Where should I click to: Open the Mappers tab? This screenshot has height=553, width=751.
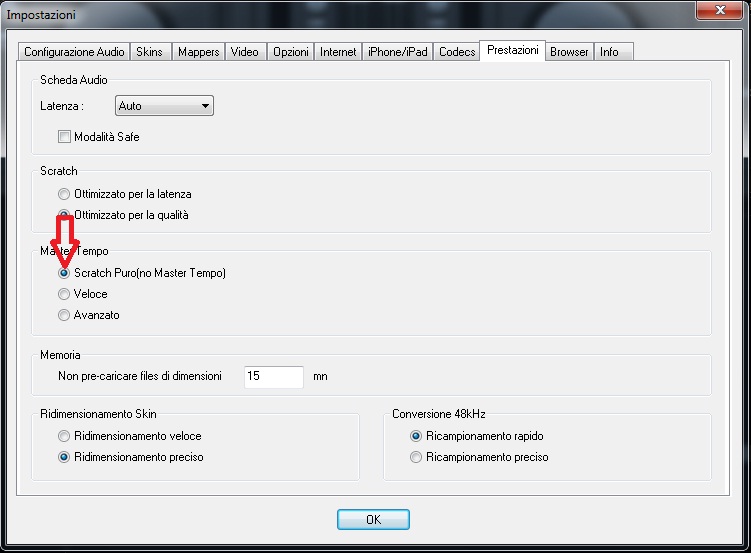(198, 52)
